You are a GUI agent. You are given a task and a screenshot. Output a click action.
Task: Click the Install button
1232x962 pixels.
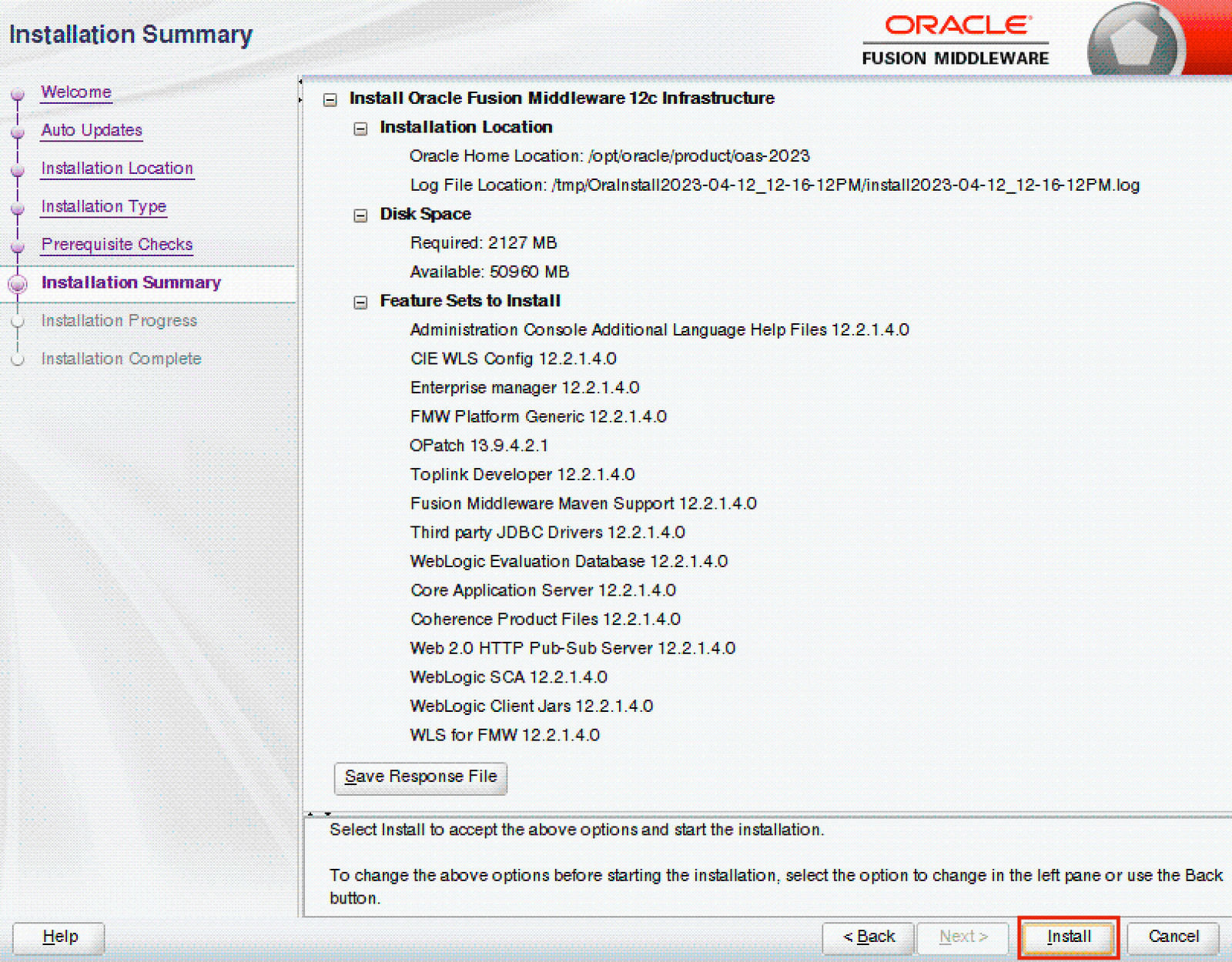coord(1069,937)
